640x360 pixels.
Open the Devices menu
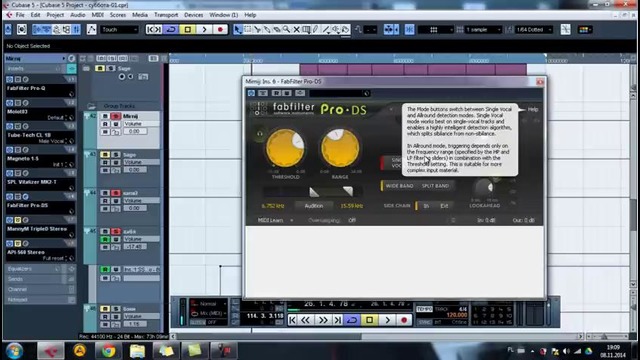(x=193, y=15)
